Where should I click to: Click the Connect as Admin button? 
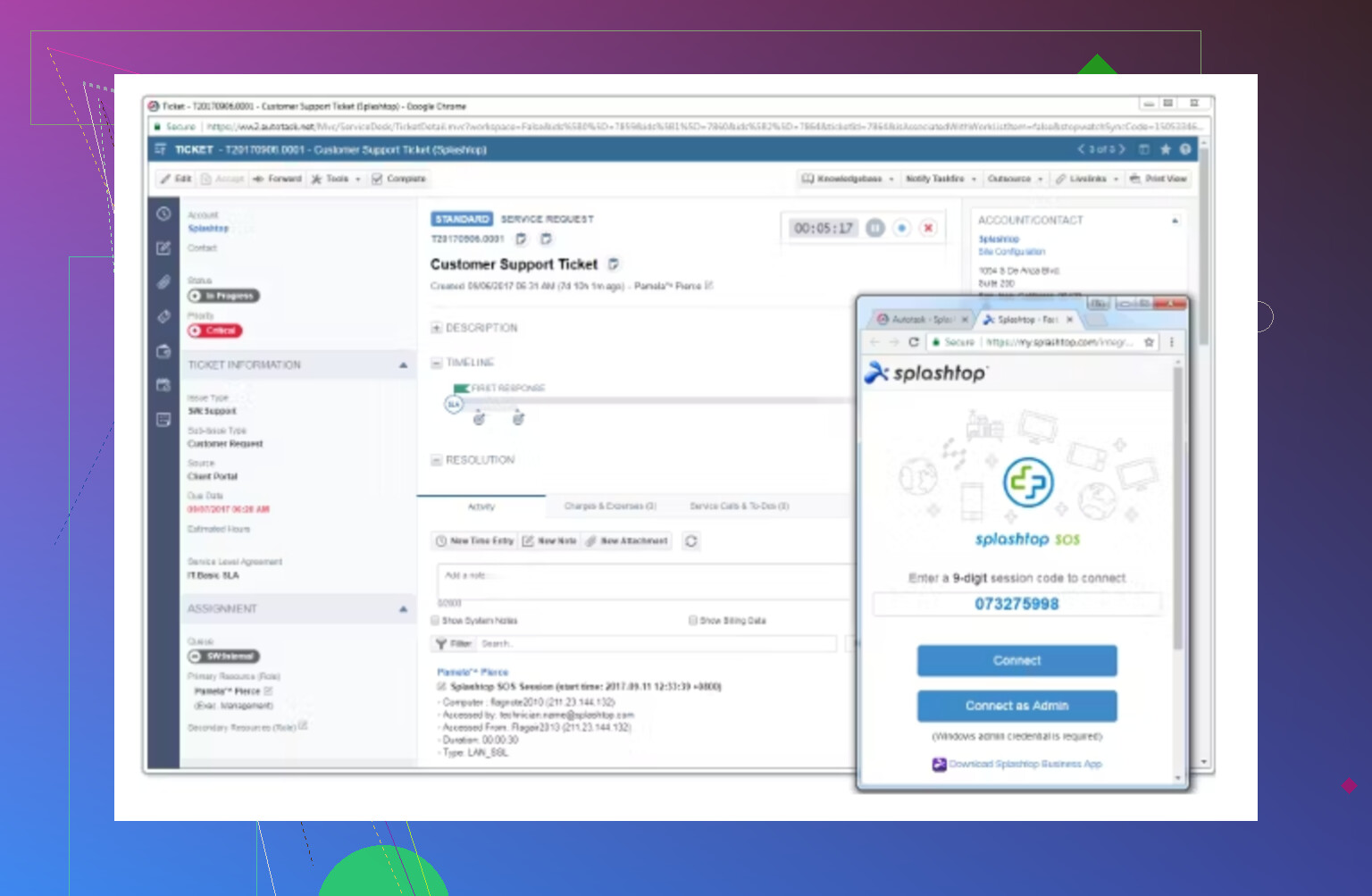[1017, 706]
